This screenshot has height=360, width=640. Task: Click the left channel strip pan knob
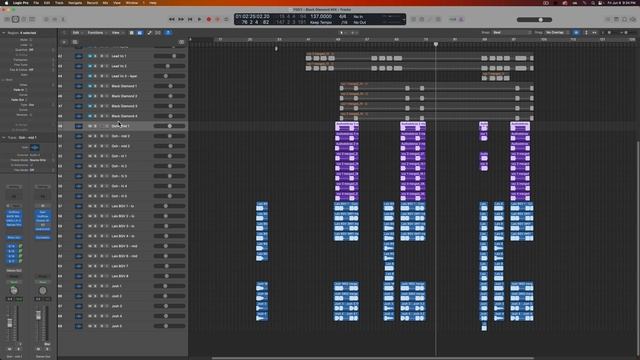point(14,290)
